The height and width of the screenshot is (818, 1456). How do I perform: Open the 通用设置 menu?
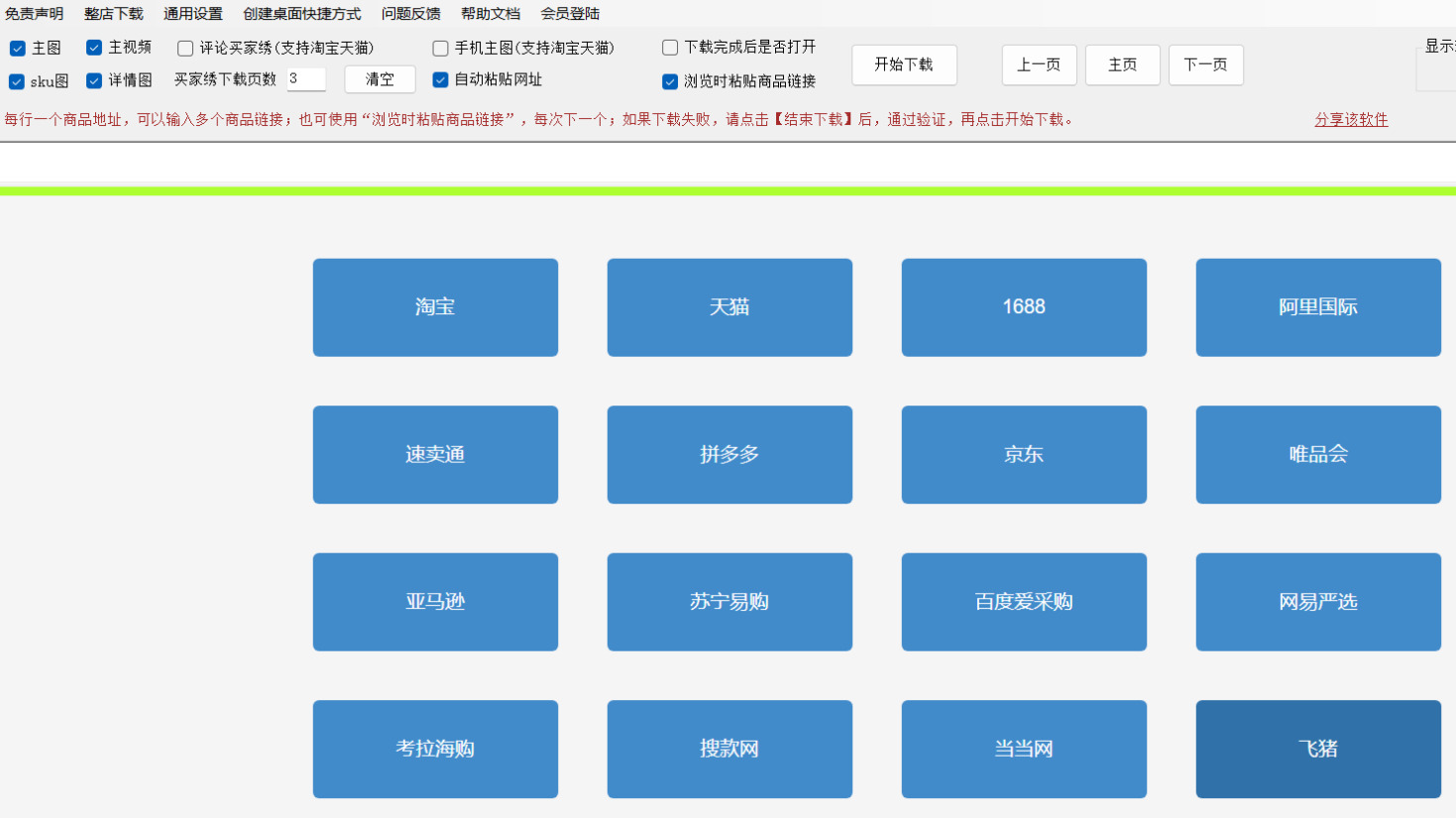coord(193,14)
